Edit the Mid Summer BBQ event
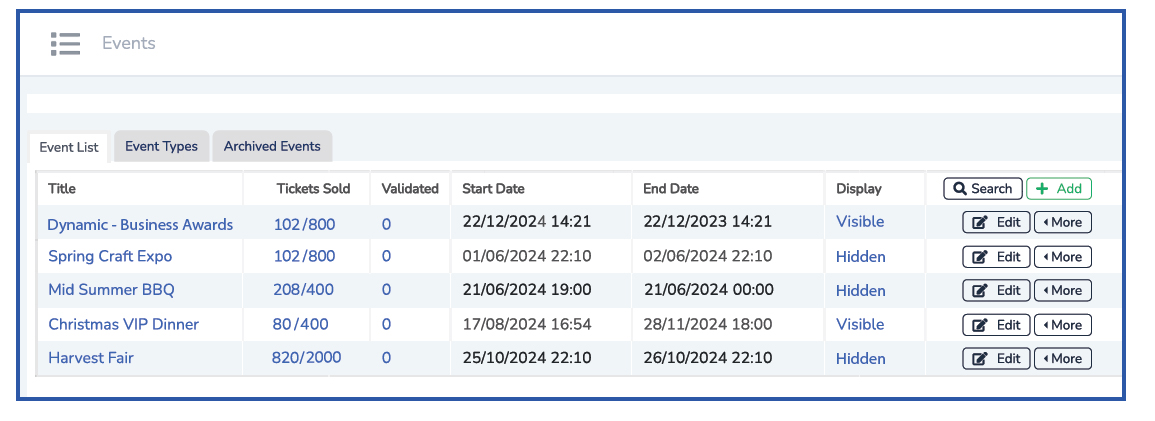The width and height of the screenshot is (1155, 421). tap(996, 291)
